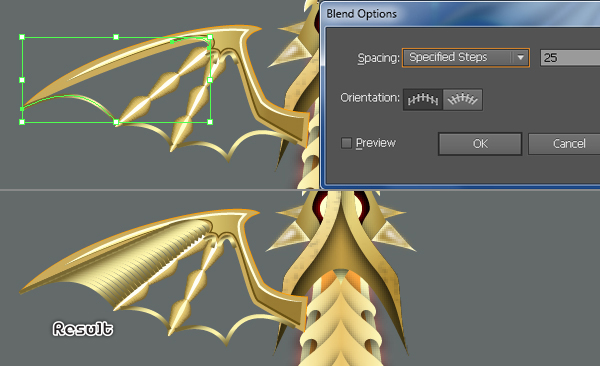
Task: Click the top-left bounding box handle
Action: tap(22, 37)
